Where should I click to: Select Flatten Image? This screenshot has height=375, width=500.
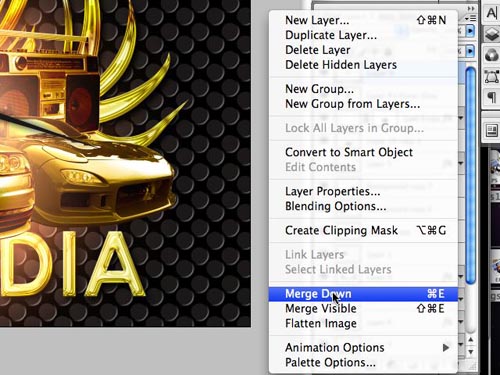pyautogui.click(x=363, y=323)
